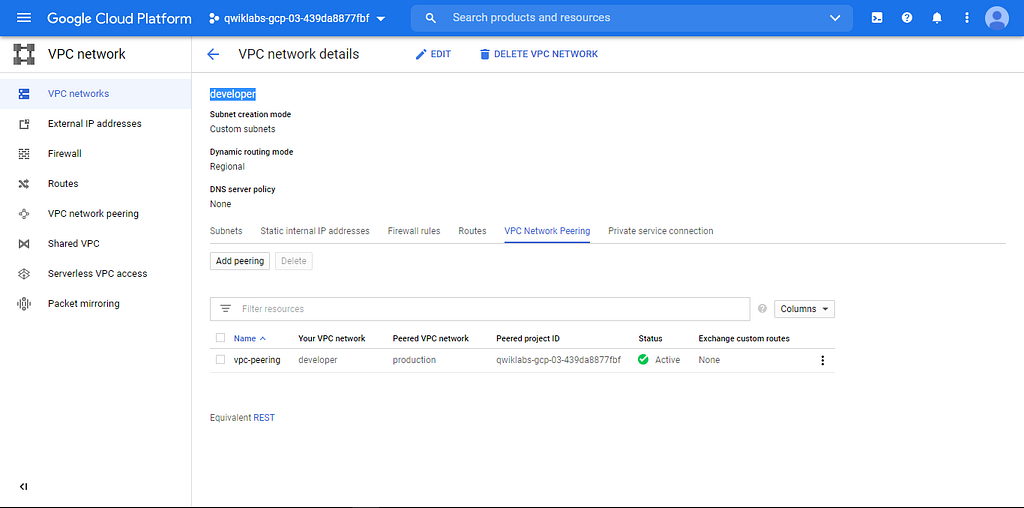
Task: Switch to Static internal IP addresses tab
Action: [x=315, y=231]
